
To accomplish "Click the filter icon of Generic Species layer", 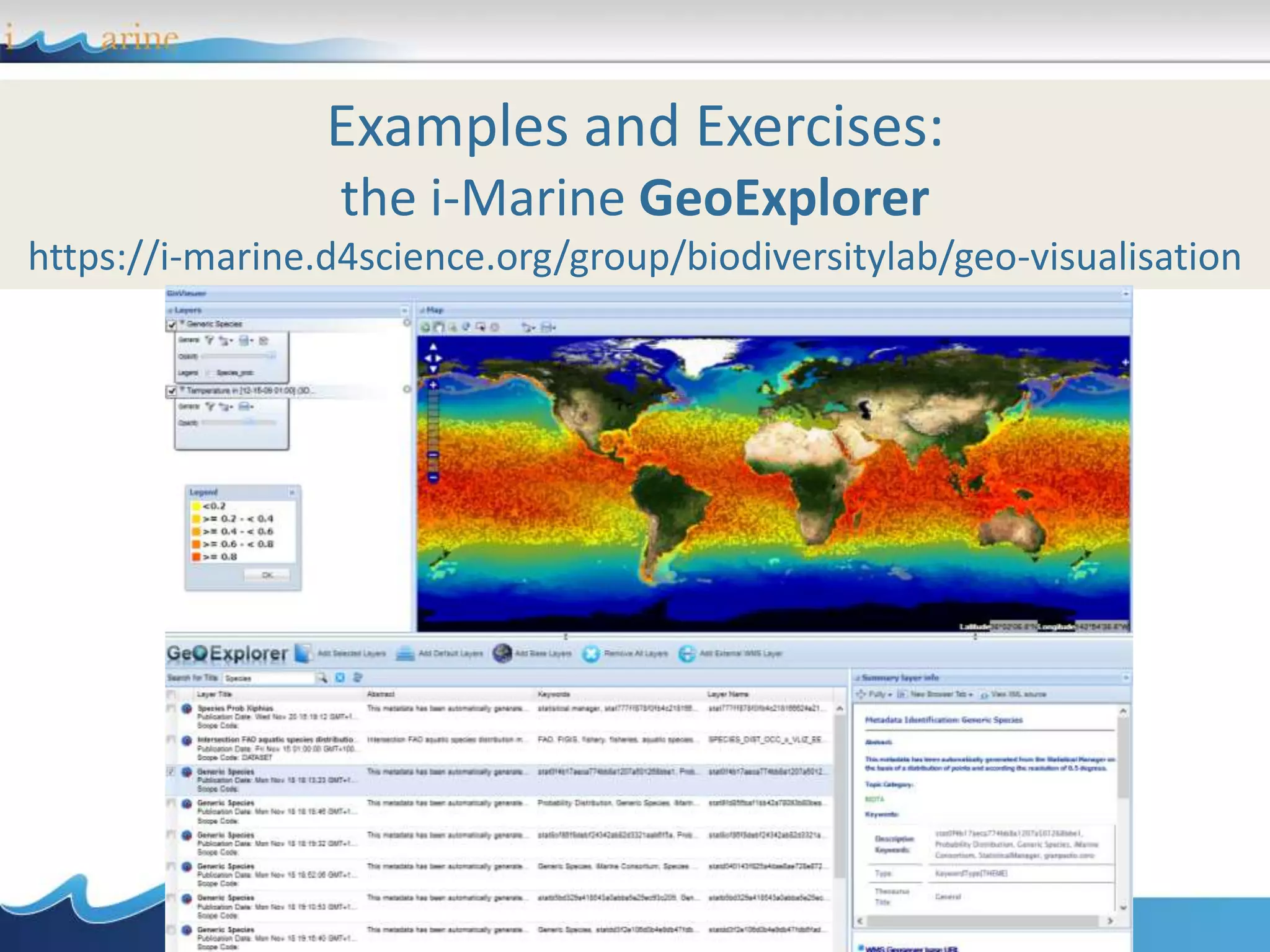I will point(210,340).
